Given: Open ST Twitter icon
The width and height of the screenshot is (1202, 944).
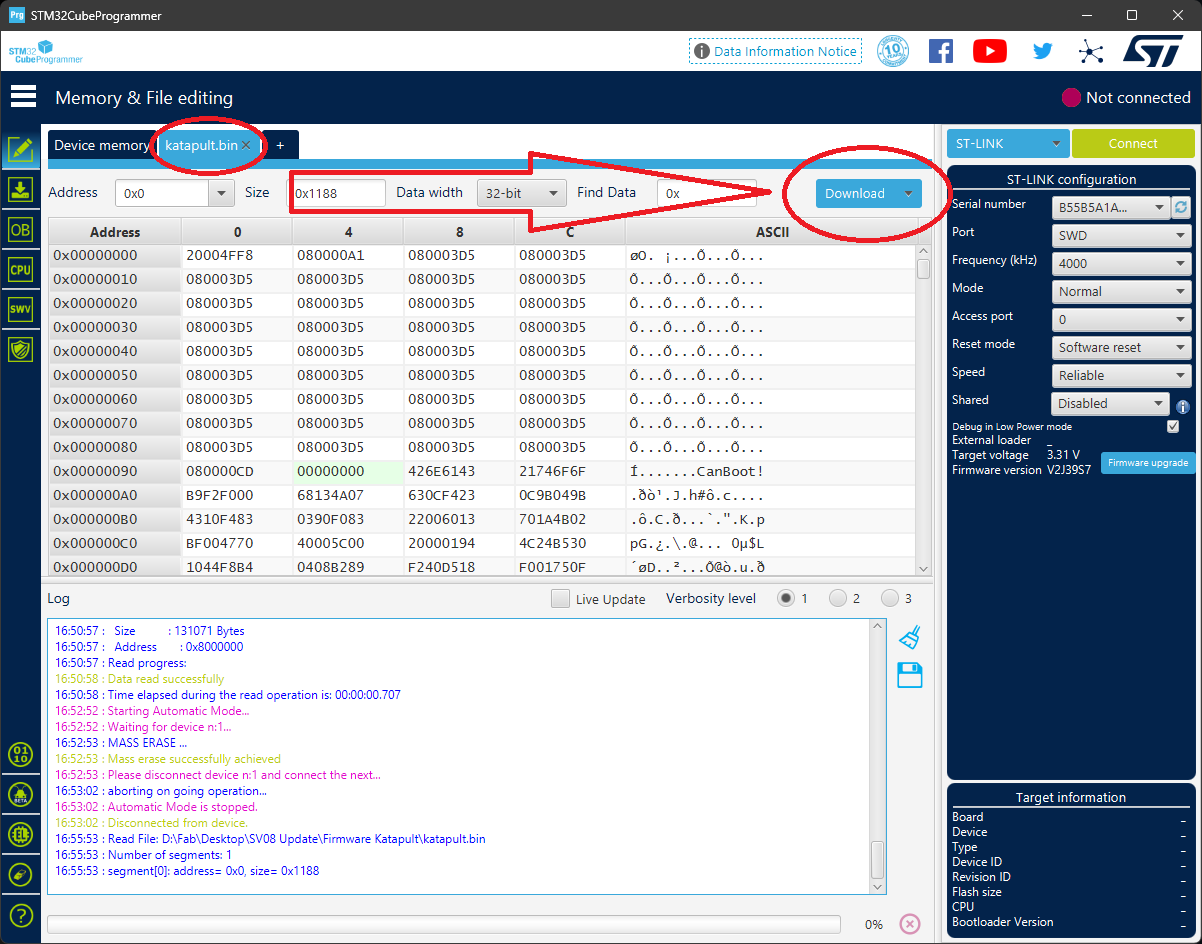Looking at the screenshot, I should (x=1042, y=51).
